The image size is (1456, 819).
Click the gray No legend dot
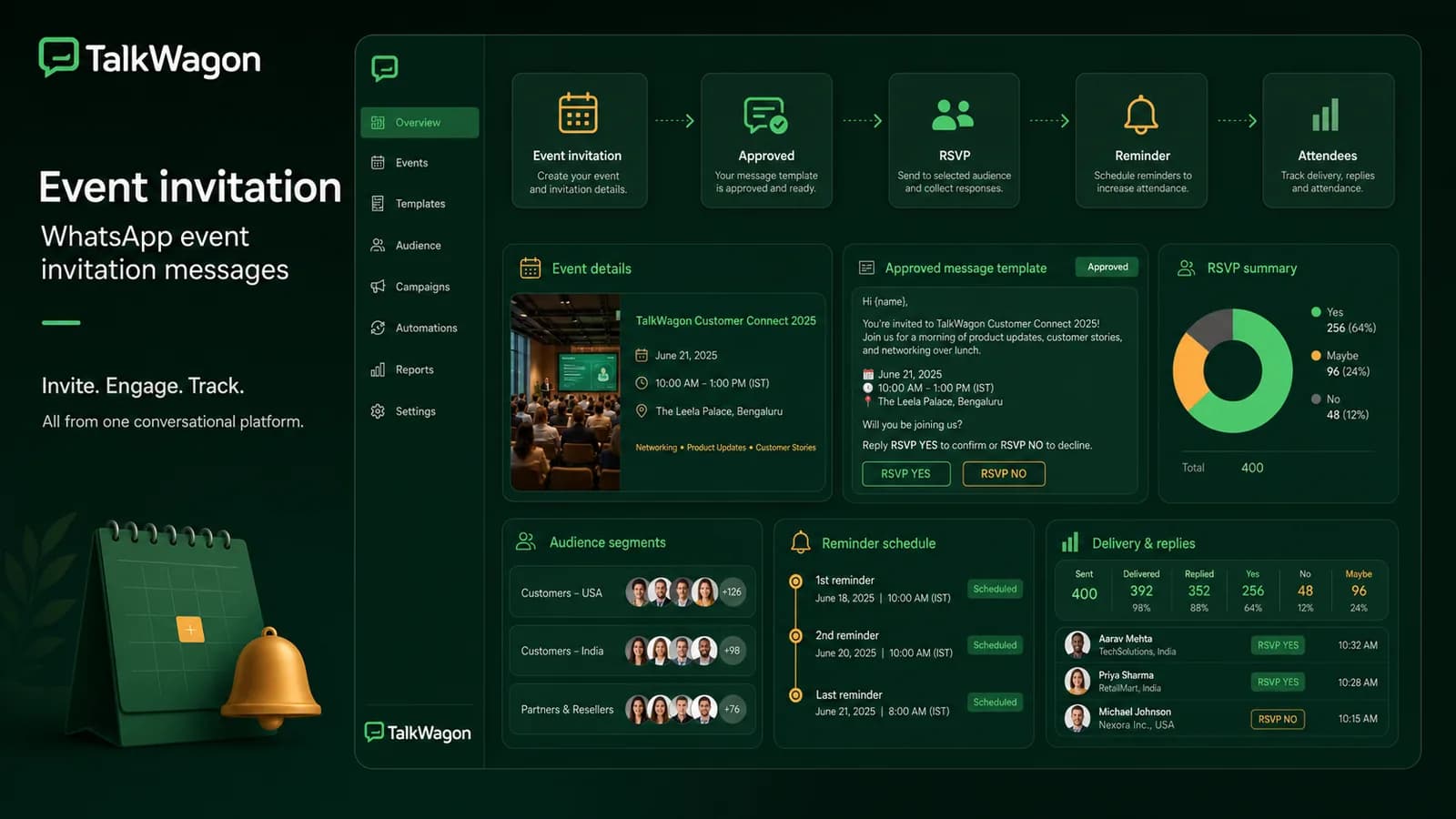(x=1316, y=399)
